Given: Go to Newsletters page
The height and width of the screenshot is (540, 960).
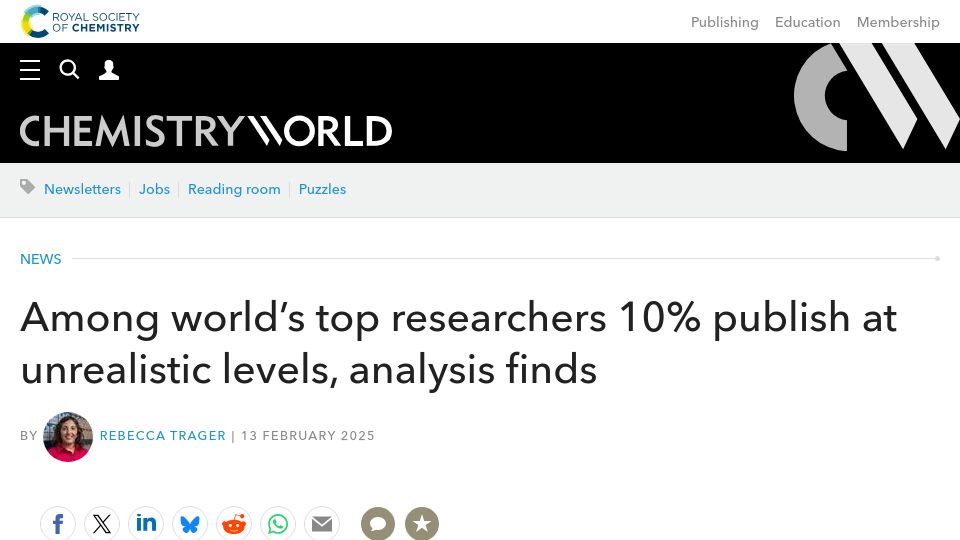Looking at the screenshot, I should 83,189.
